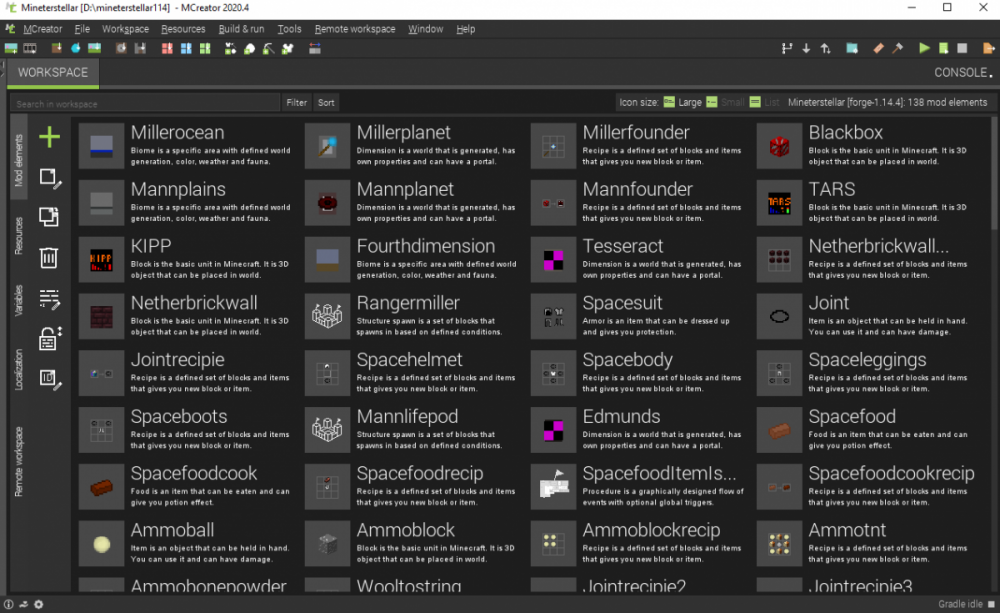Switch to the CONSOLE tab

pos(963,73)
